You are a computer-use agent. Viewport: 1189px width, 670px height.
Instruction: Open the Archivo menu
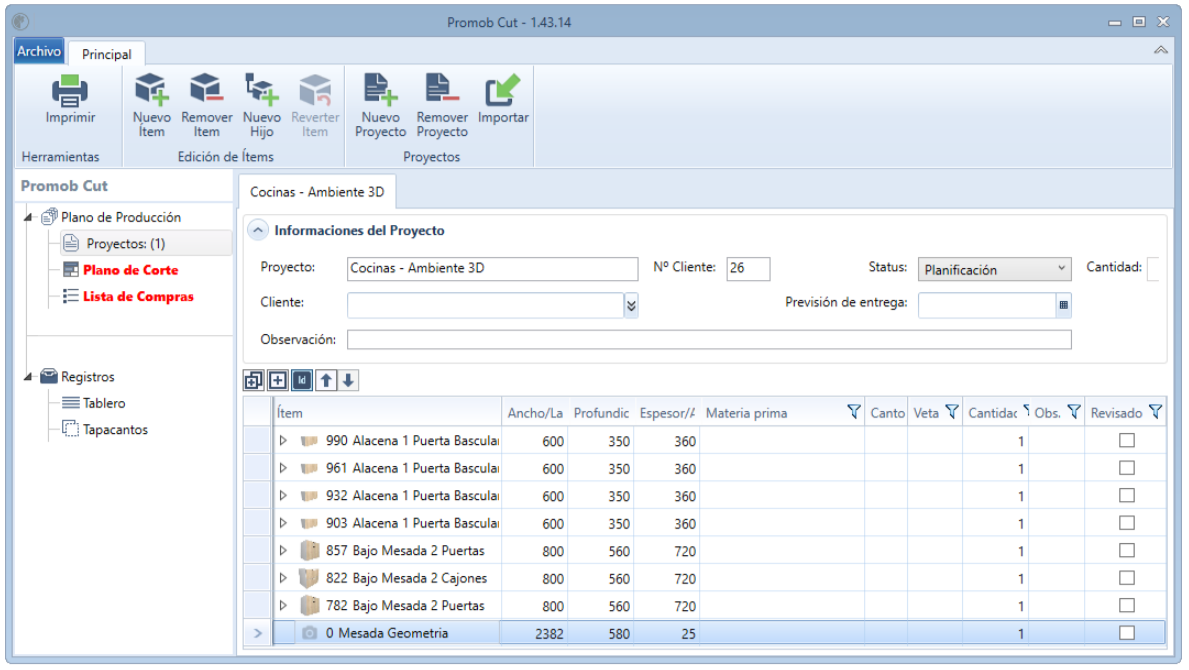click(39, 51)
